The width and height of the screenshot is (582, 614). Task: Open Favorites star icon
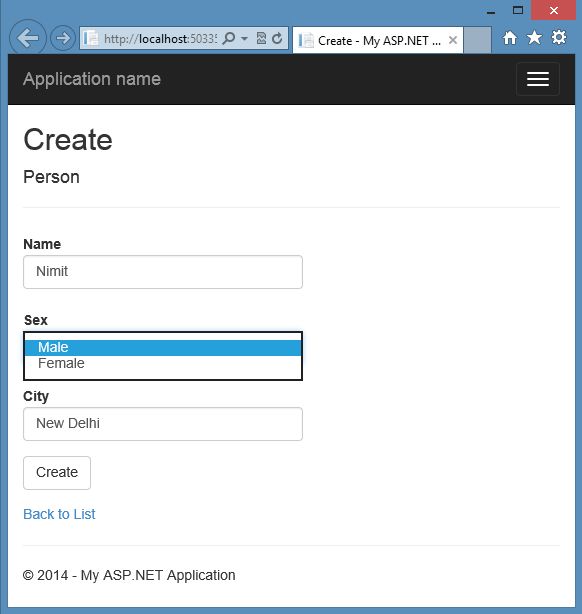coord(534,38)
